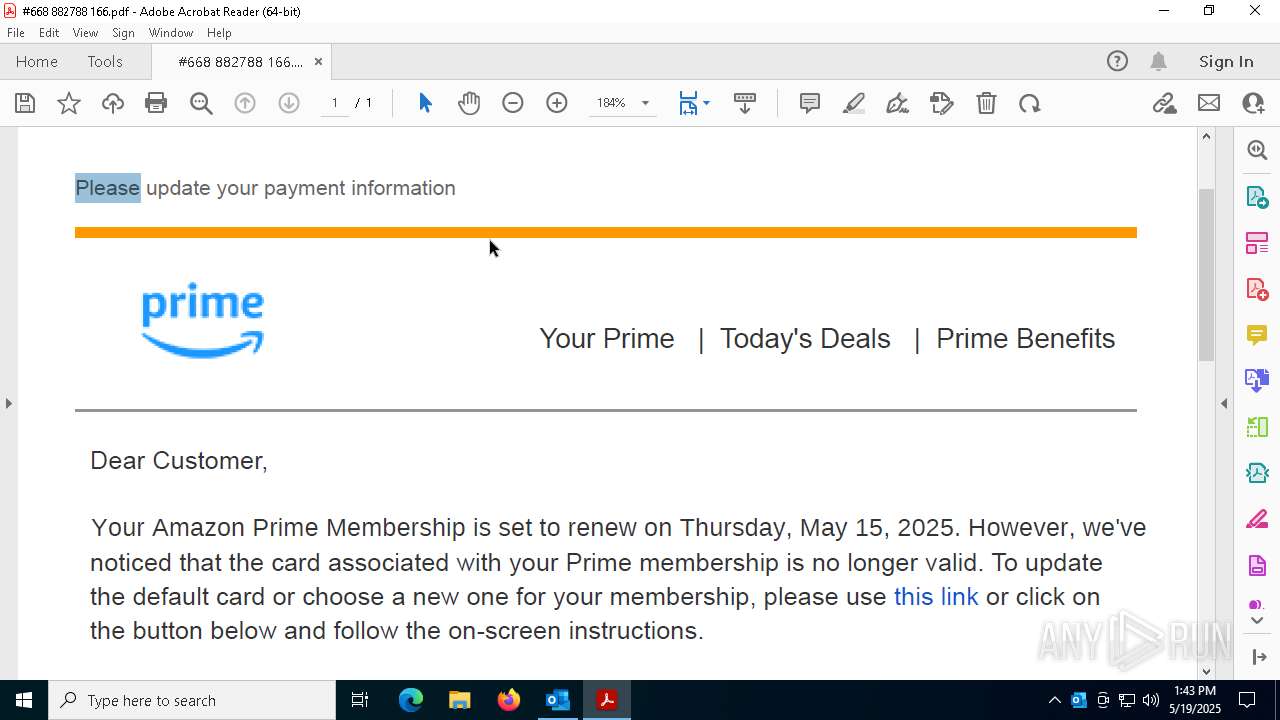Viewport: 1280px width, 720px height.
Task: Click the Print file icon
Action: [x=156, y=103]
